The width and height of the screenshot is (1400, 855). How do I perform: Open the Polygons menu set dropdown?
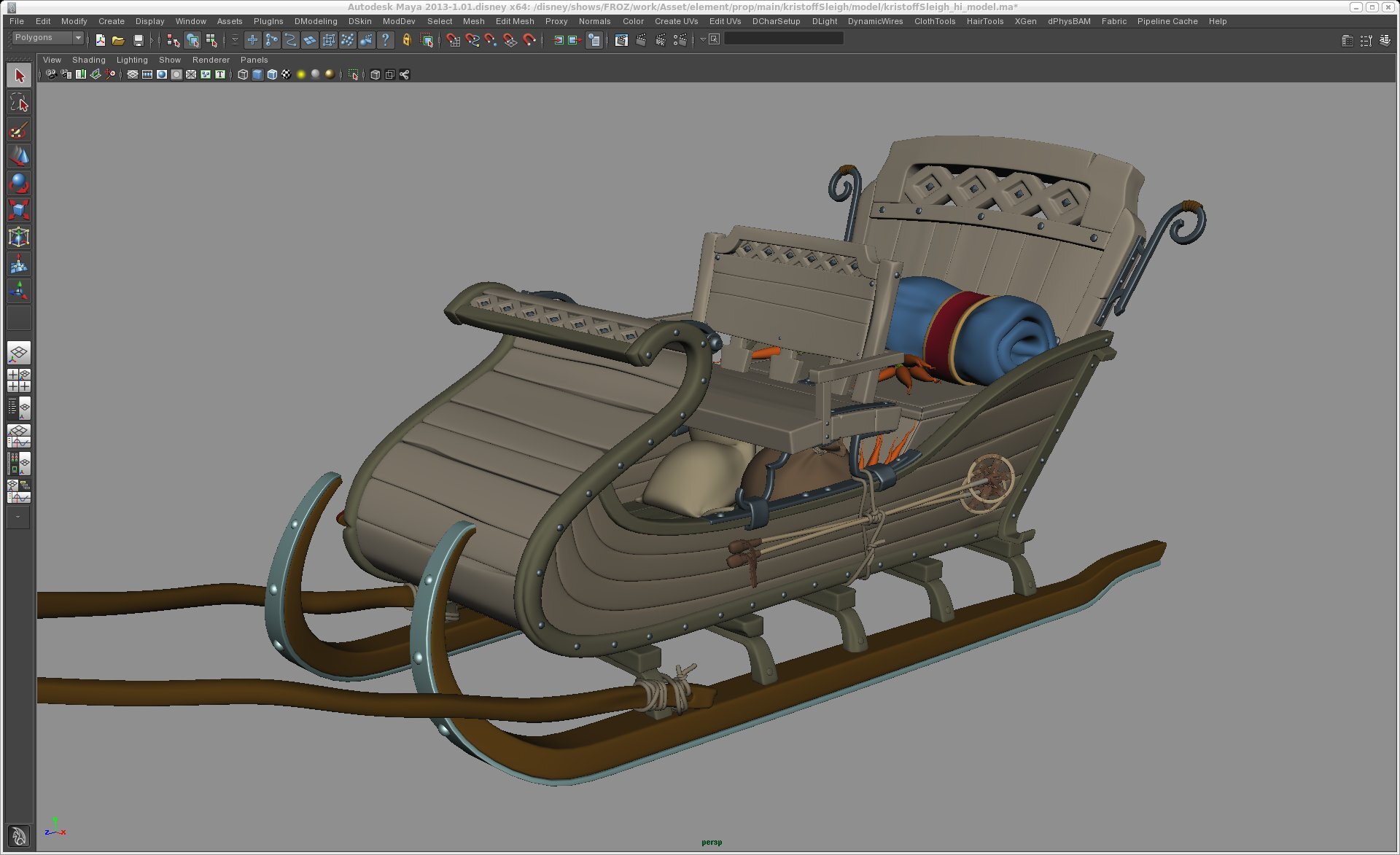[x=48, y=38]
